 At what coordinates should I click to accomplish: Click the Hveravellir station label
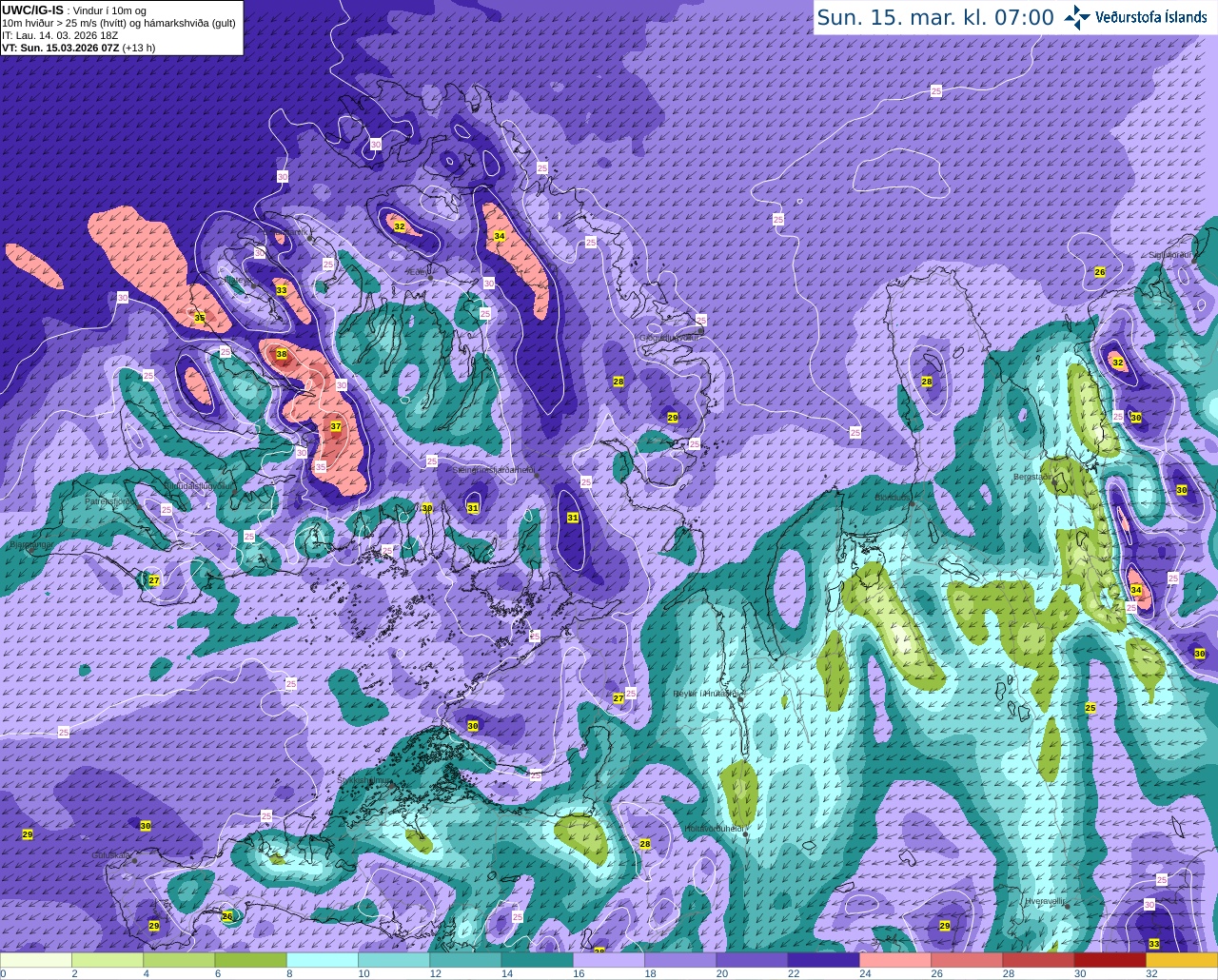1045,900
